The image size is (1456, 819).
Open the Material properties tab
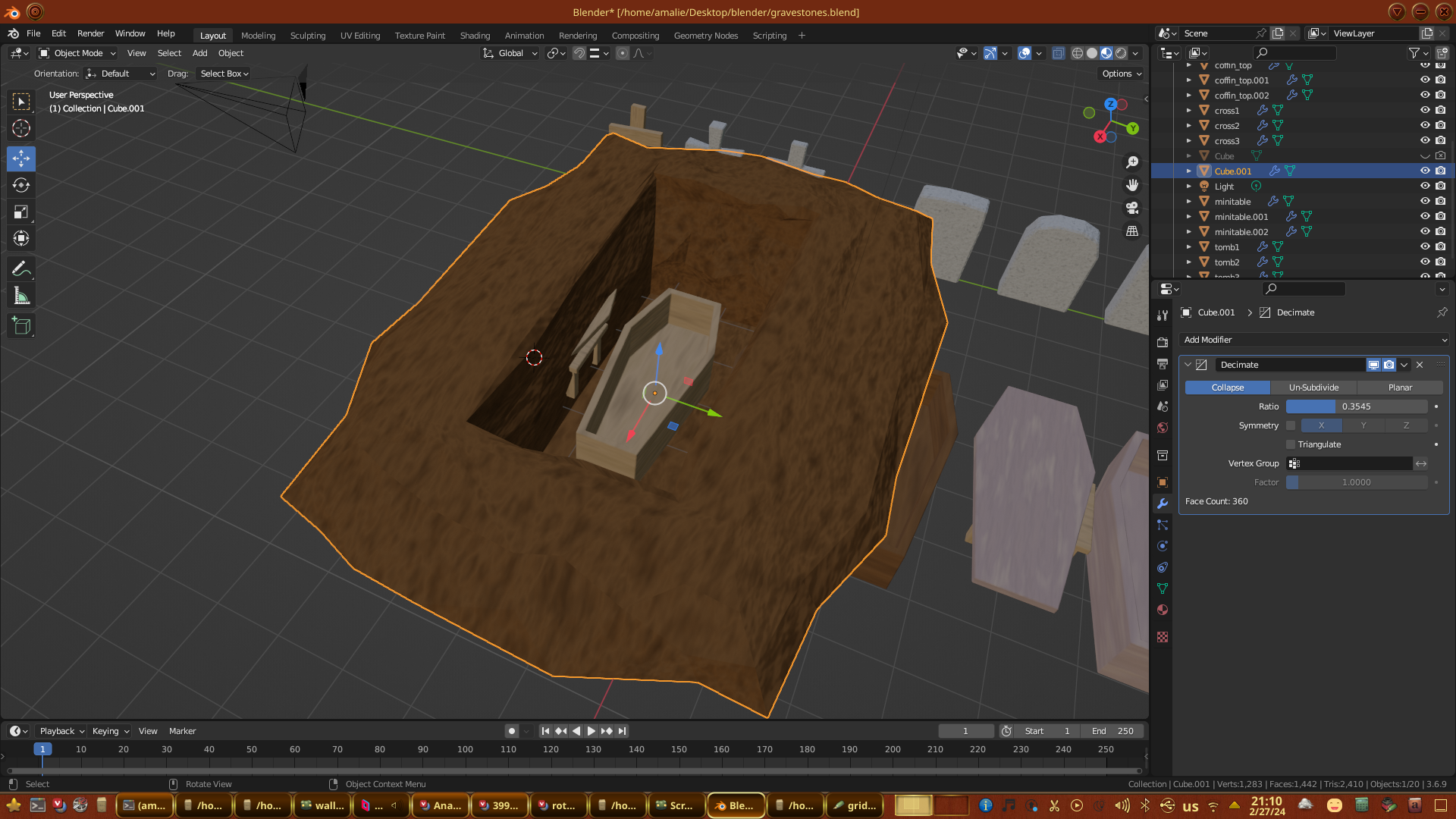[x=1162, y=610]
